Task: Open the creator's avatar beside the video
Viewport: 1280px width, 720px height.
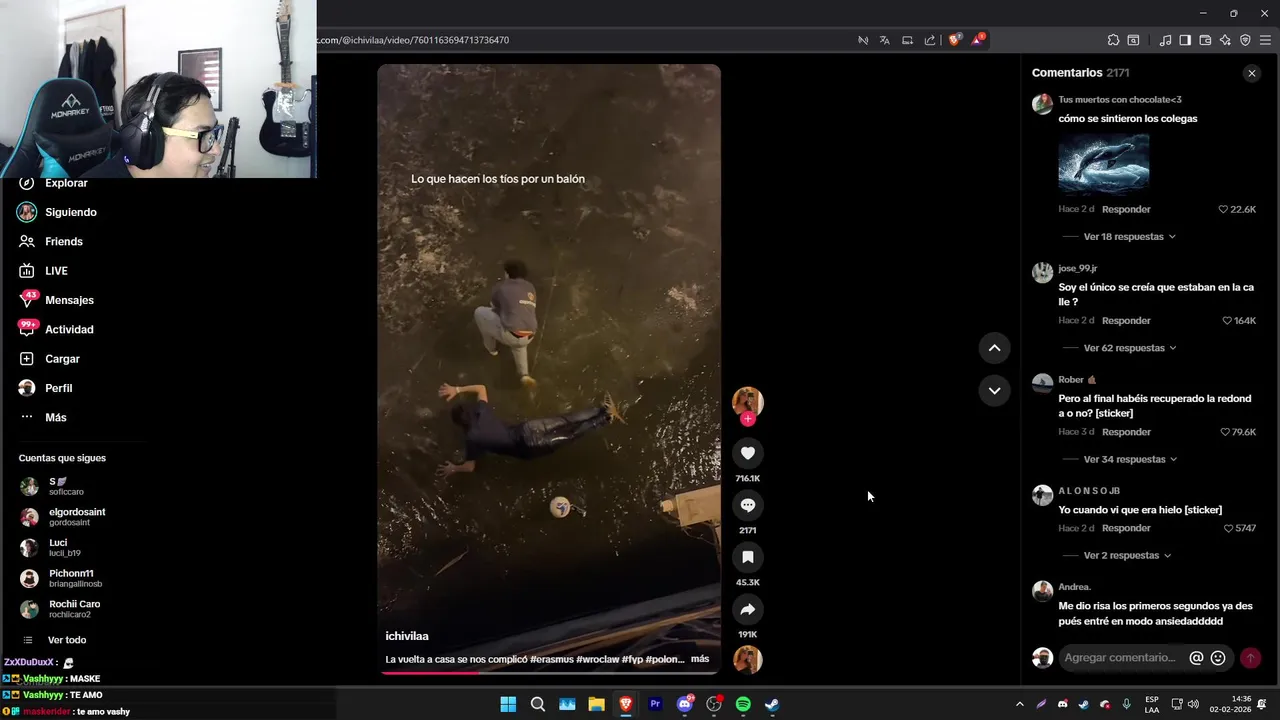Action: [747, 402]
